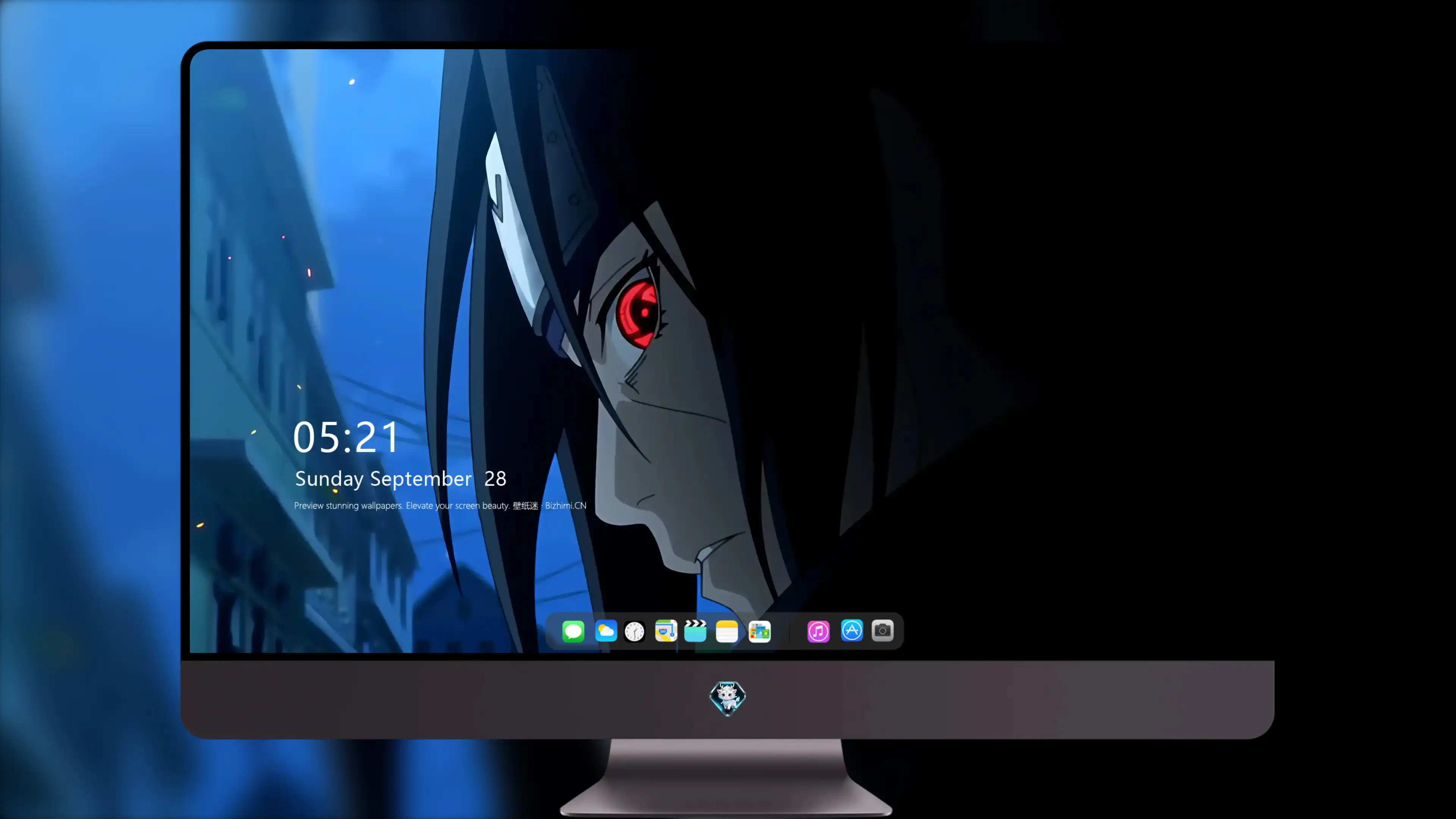Open the gray Camera app in the dock
This screenshot has height=819, width=1456.
(882, 630)
